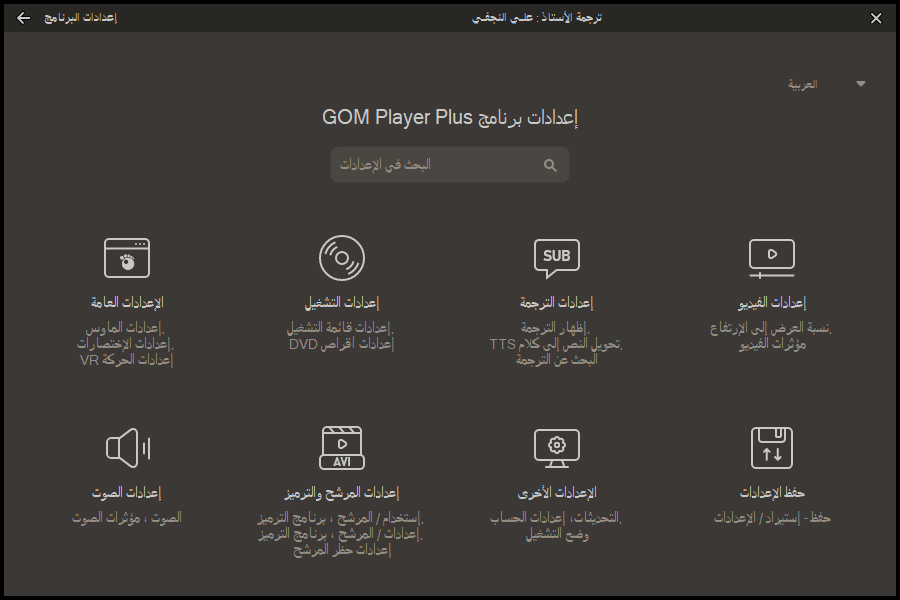Open Sound settings speaker icon

coord(128,448)
